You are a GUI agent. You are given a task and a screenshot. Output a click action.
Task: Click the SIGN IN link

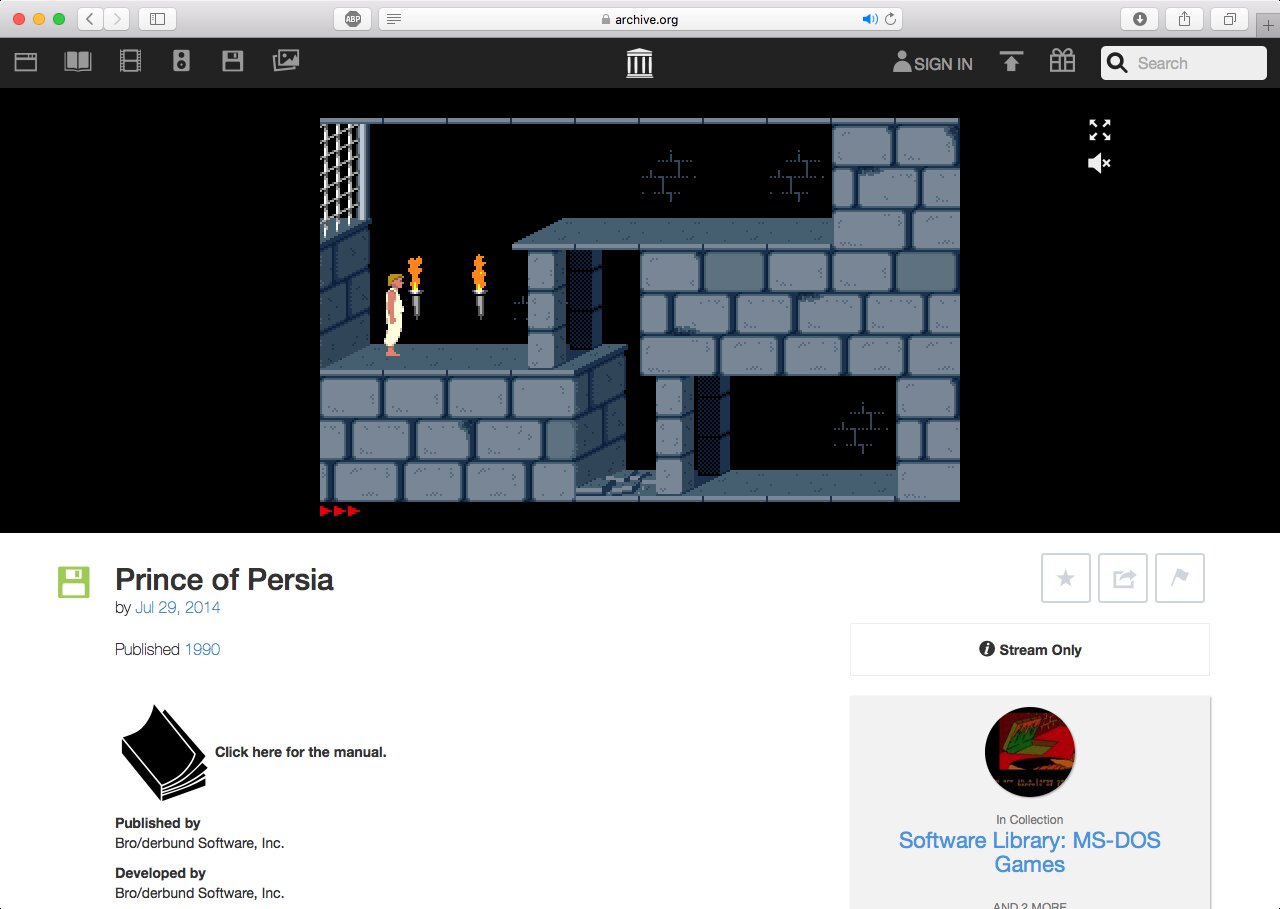point(932,63)
